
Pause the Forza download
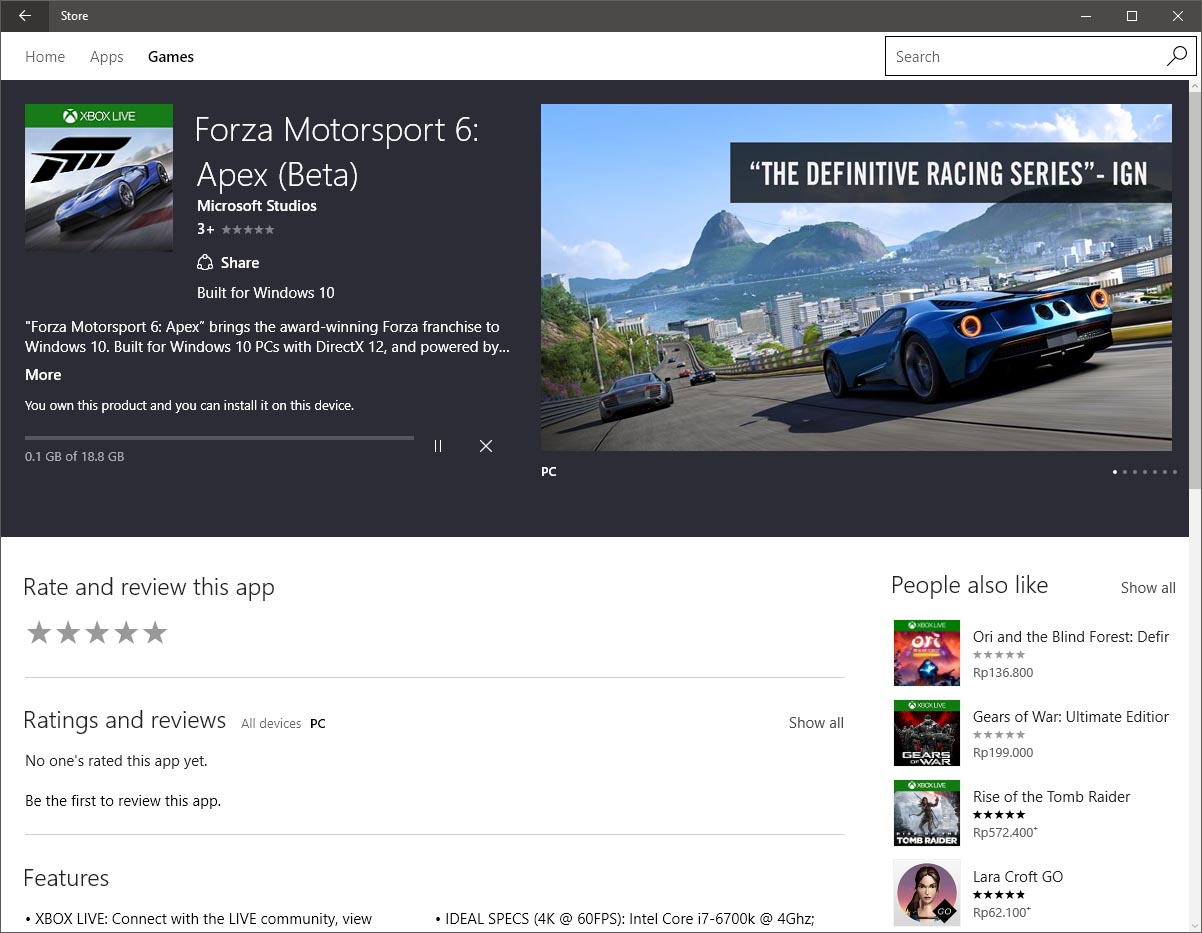tap(438, 446)
